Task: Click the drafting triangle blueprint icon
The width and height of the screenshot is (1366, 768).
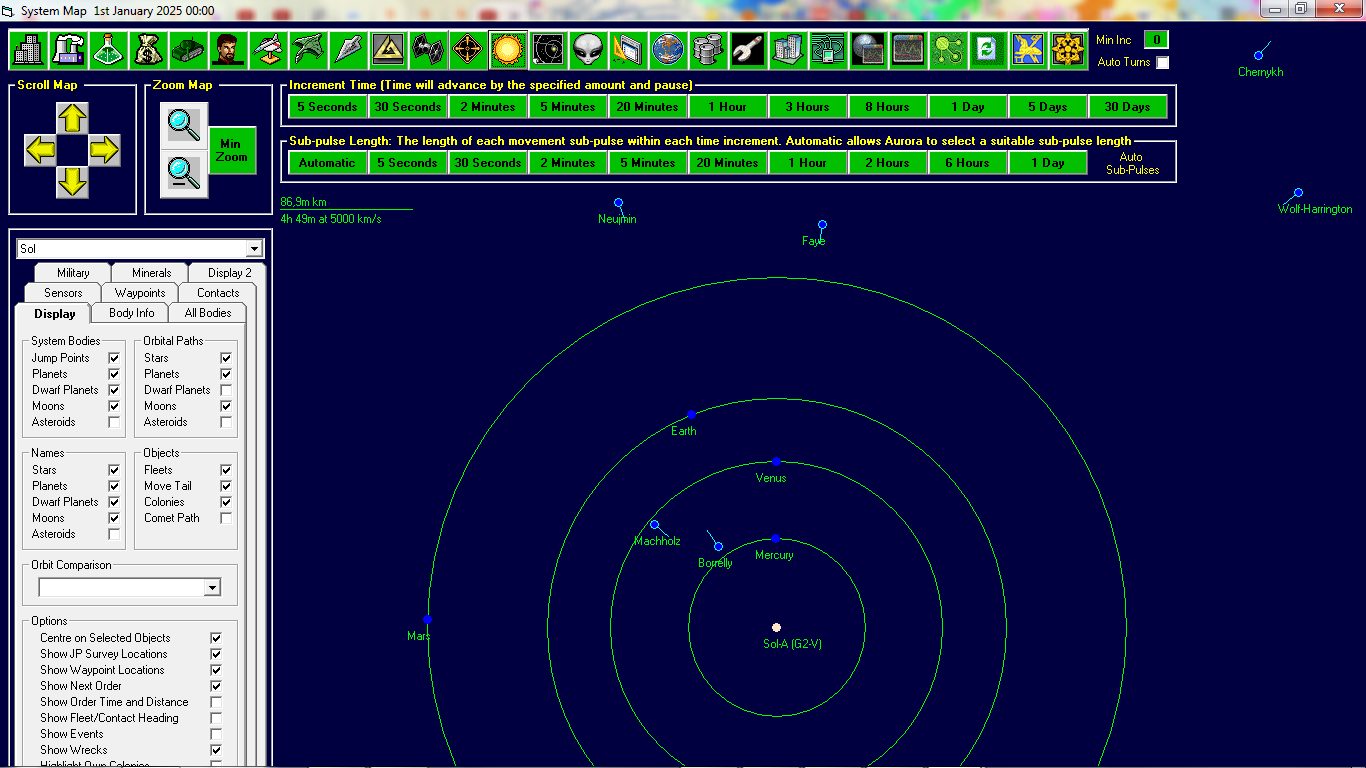Action: [629, 48]
